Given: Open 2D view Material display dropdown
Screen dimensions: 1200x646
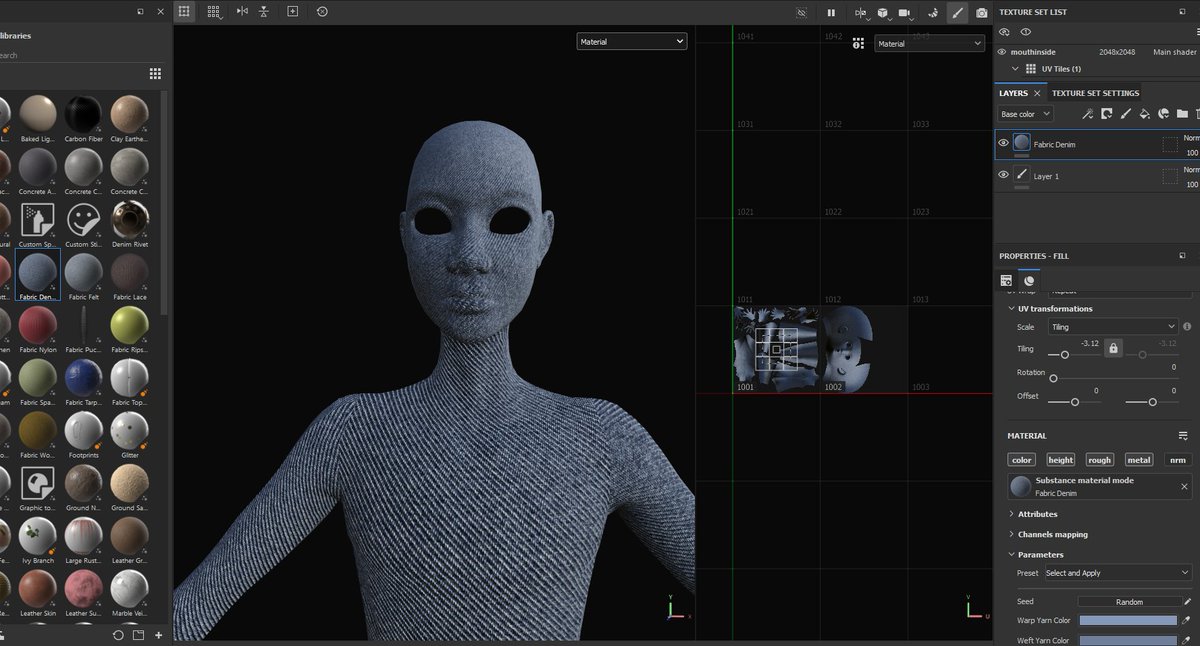Looking at the screenshot, I should (x=930, y=43).
